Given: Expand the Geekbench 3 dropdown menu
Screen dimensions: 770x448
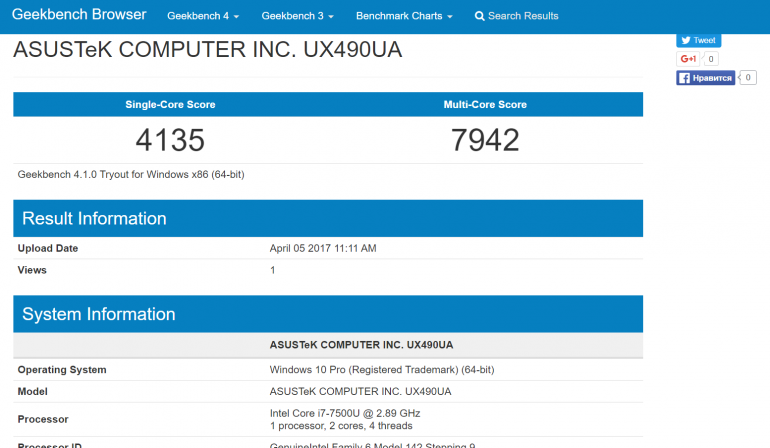Looking at the screenshot, I should pos(298,16).
